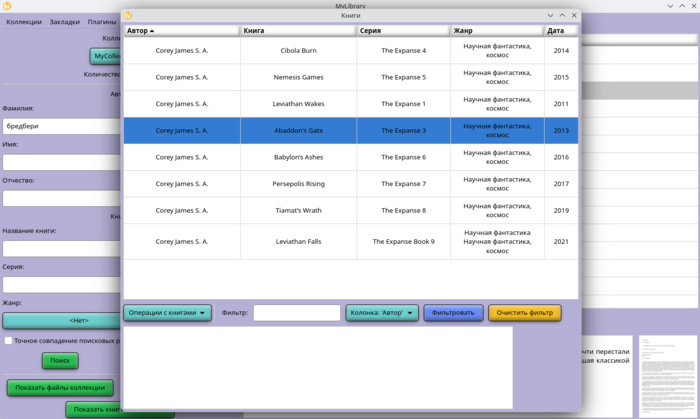Toggle exact search match checkbox
700x419 pixels.
point(8,341)
